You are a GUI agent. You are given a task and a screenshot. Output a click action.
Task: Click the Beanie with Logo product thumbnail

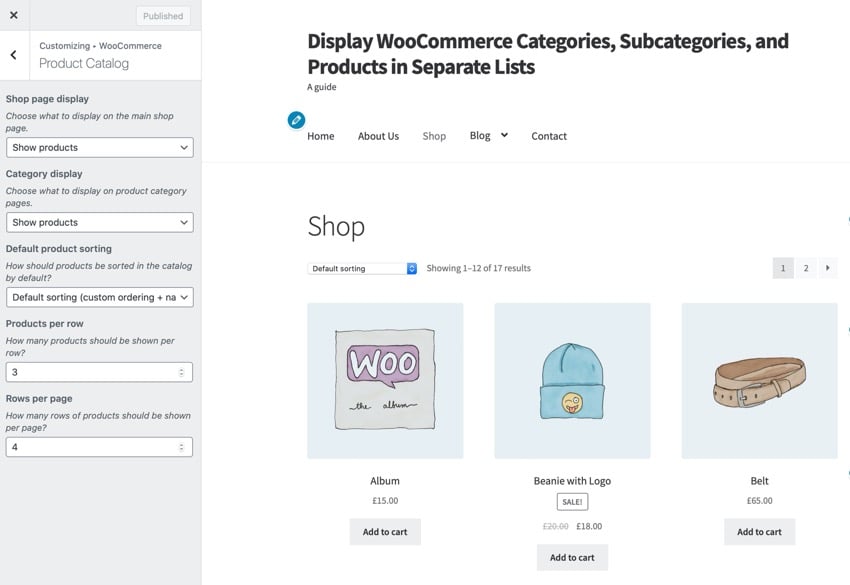[572, 380]
